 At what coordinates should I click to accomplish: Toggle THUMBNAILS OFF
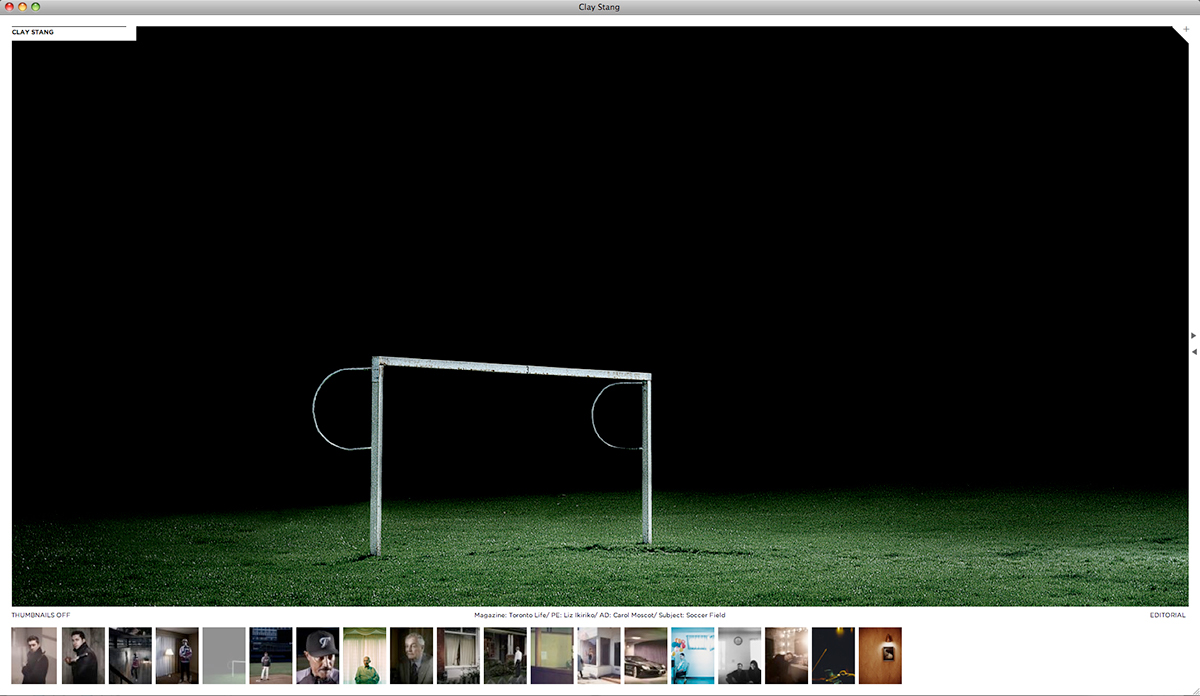tap(41, 615)
